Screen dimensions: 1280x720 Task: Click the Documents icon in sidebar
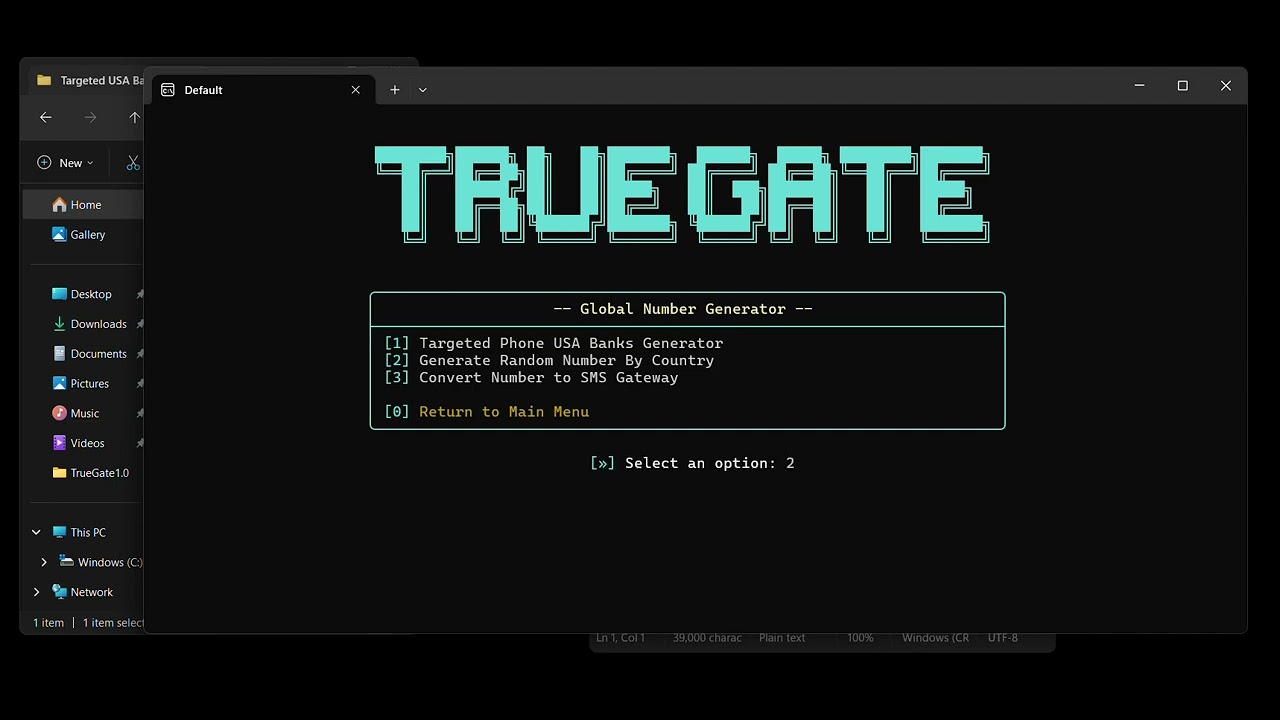pyautogui.click(x=59, y=354)
